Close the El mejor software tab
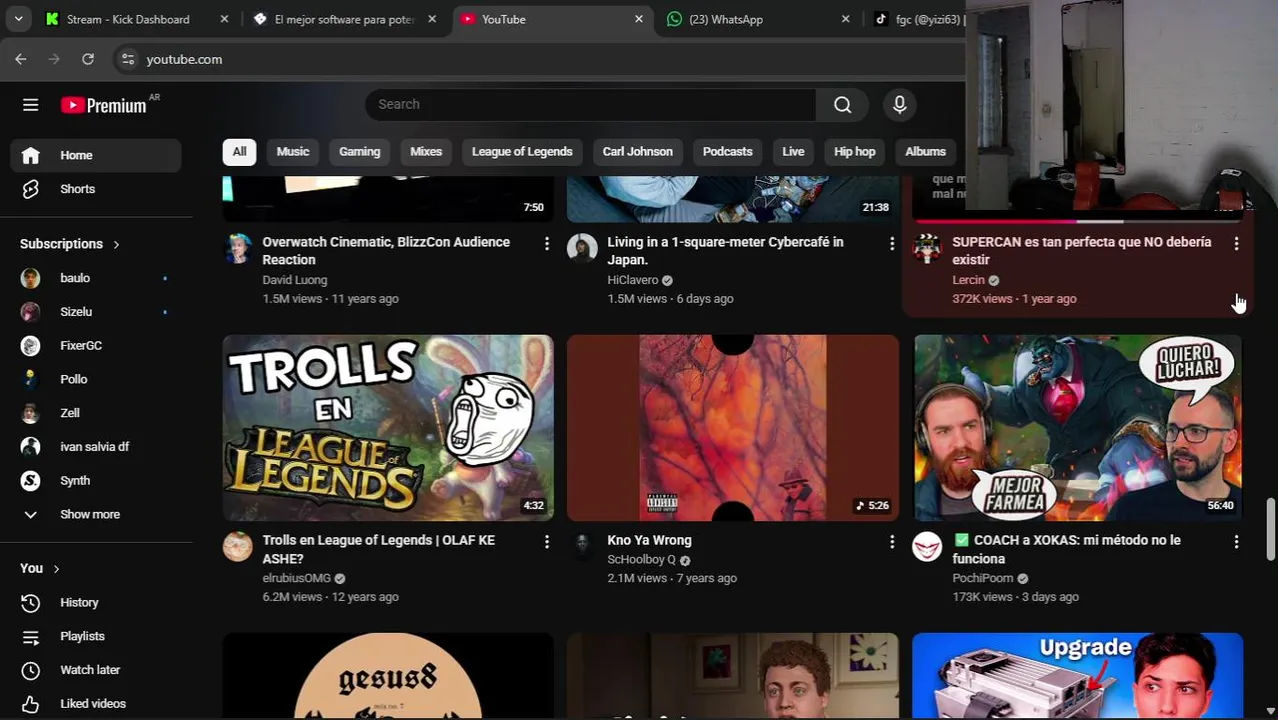Screen dimensions: 1278x720 [x=432, y=19]
